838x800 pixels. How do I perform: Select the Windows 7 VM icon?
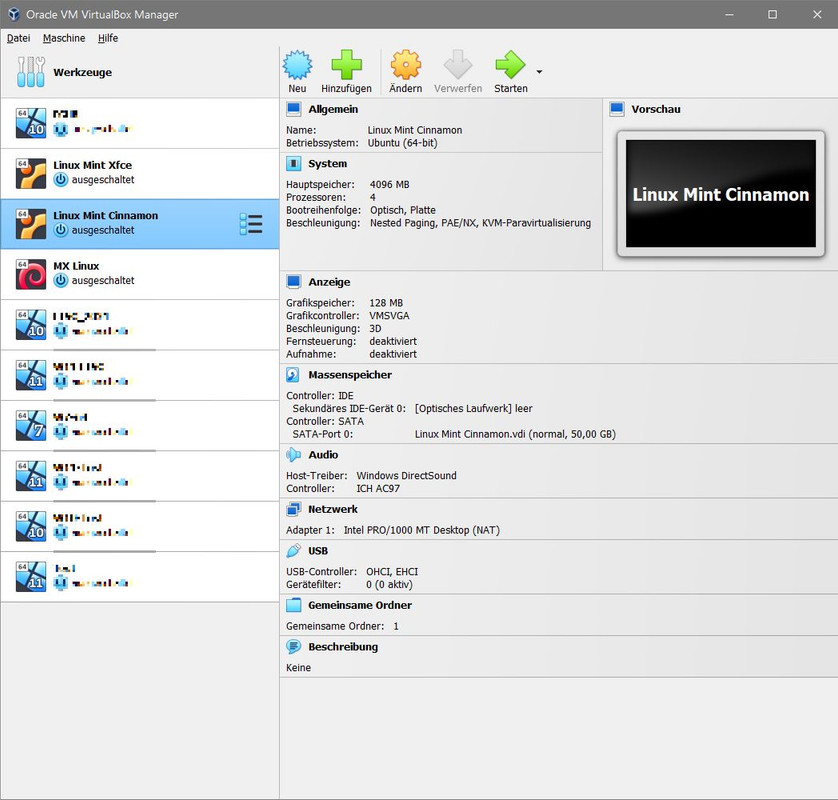(x=31, y=425)
